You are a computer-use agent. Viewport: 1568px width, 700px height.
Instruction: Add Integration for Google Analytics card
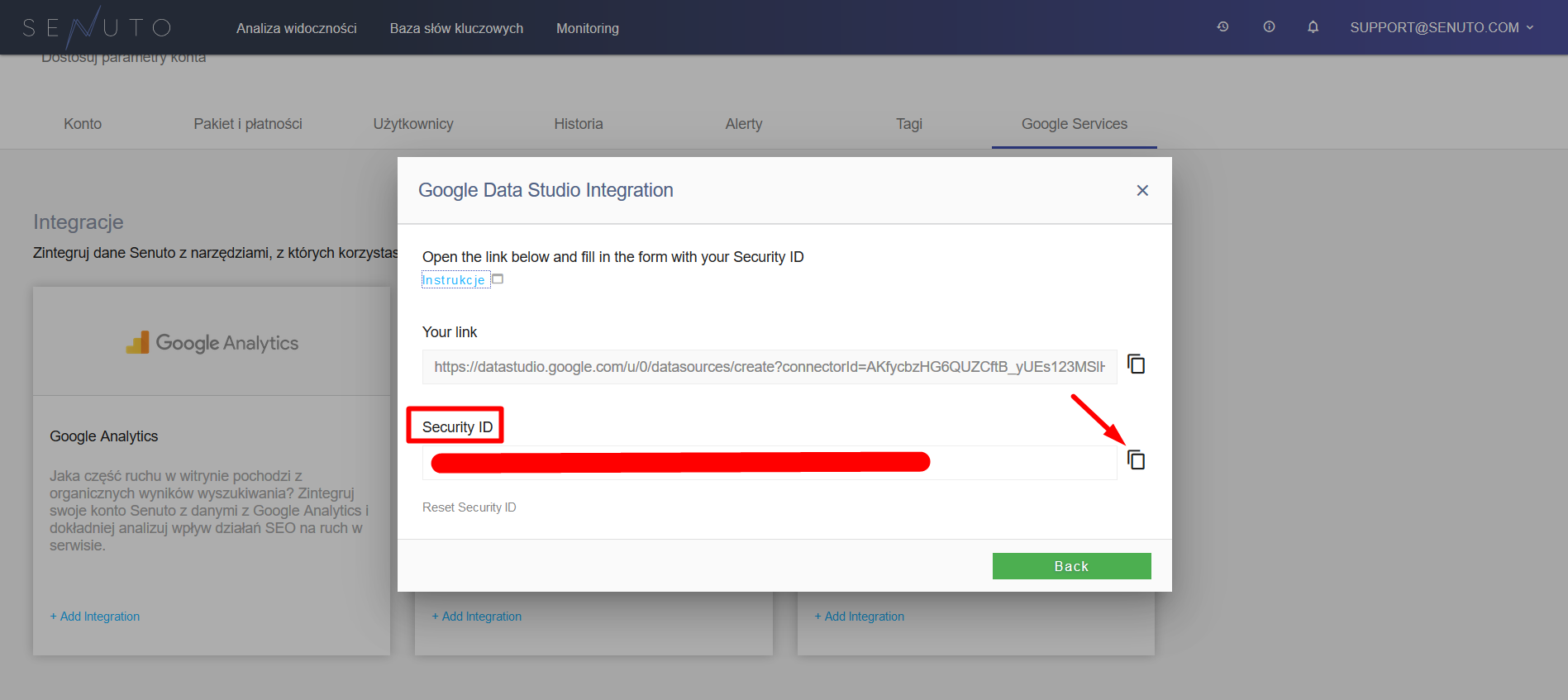pos(95,617)
